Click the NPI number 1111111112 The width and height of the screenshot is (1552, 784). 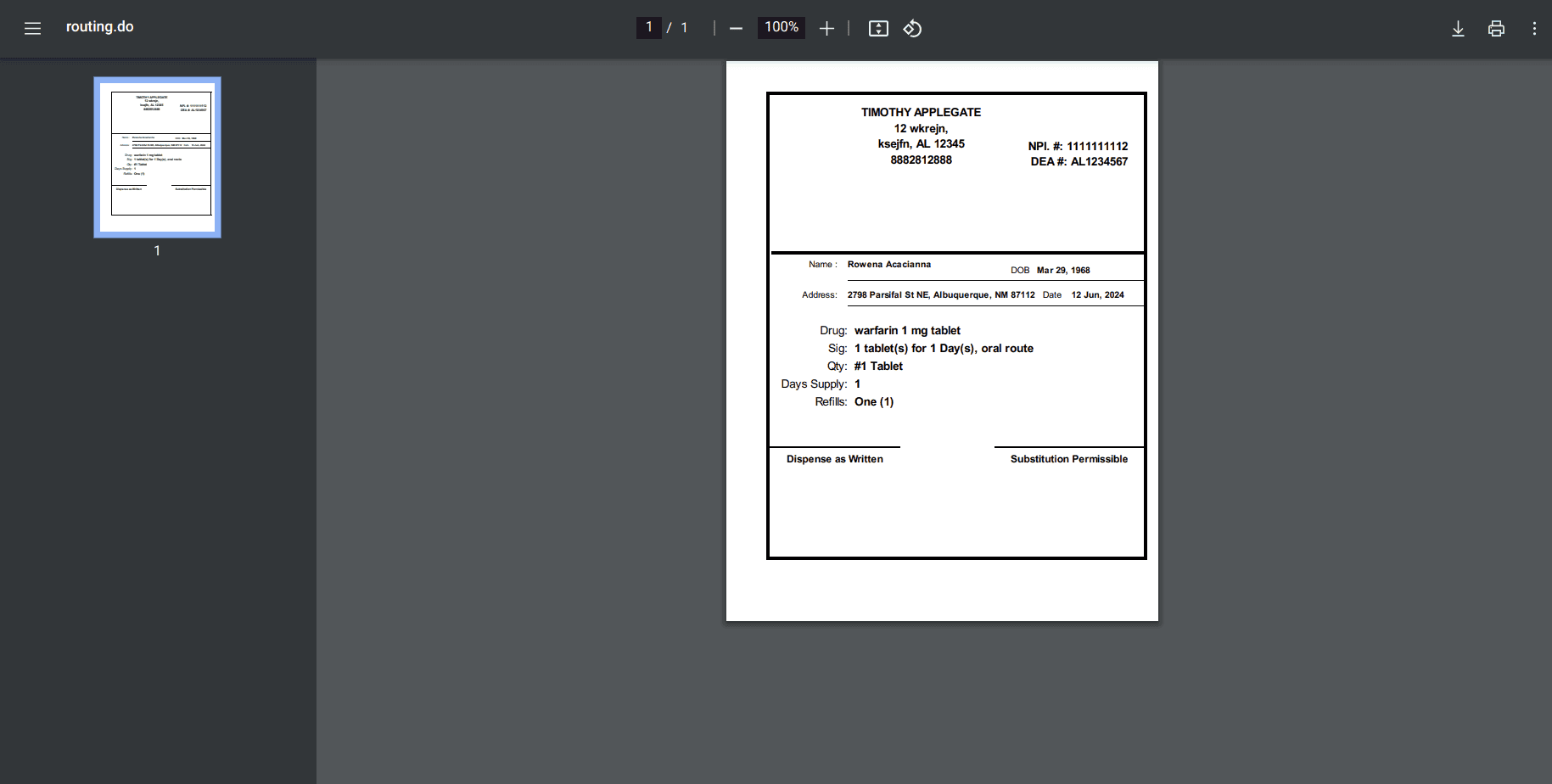click(x=1097, y=146)
